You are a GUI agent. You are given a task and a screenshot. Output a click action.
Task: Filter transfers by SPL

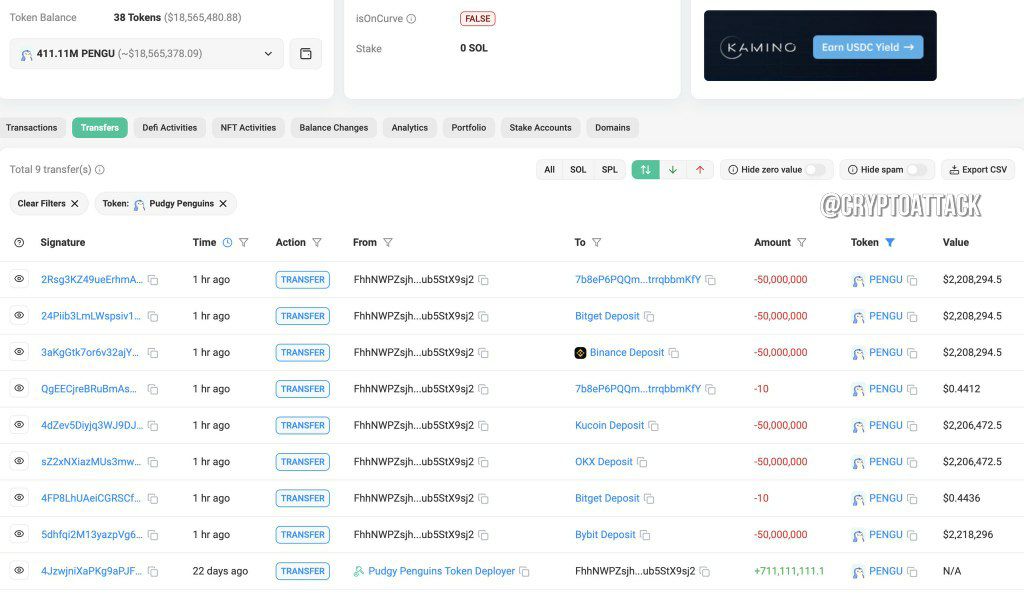[609, 170]
